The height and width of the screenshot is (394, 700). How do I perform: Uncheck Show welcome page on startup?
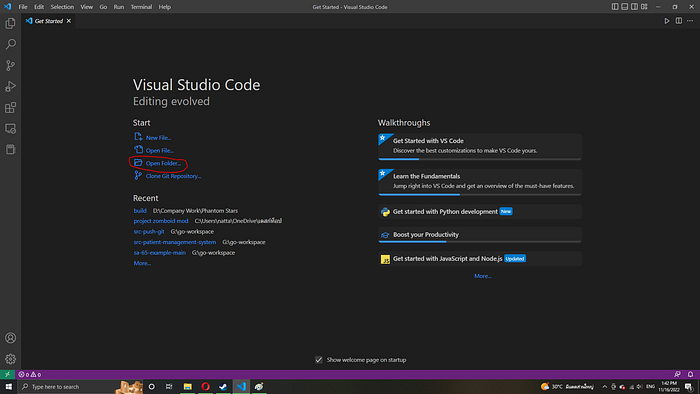click(x=319, y=360)
